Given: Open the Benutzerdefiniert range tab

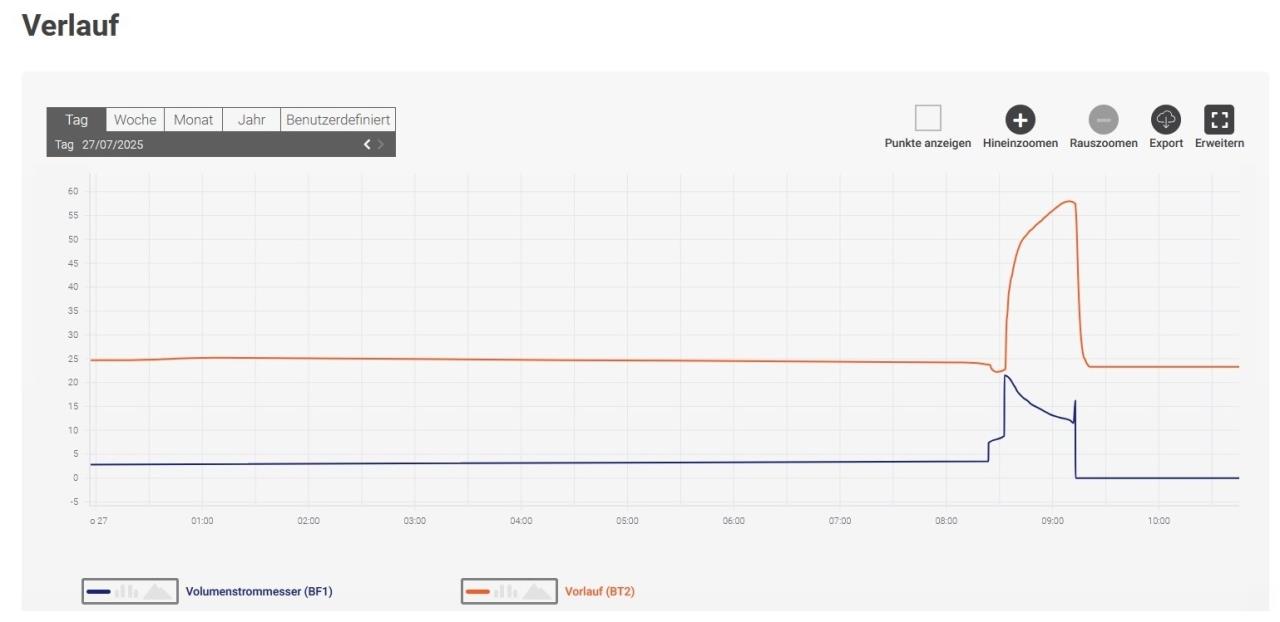Looking at the screenshot, I should click(338, 120).
